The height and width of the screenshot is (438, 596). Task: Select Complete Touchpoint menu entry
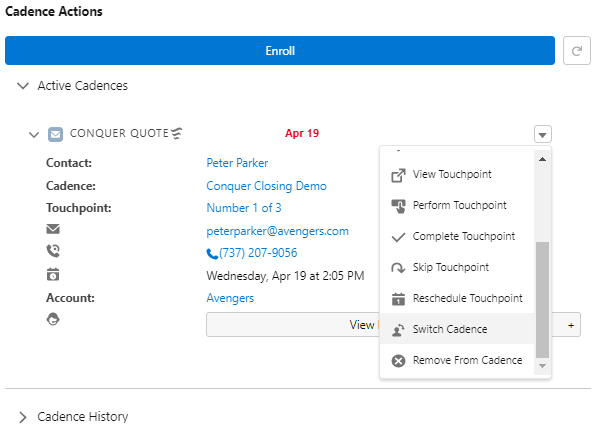coord(457,236)
